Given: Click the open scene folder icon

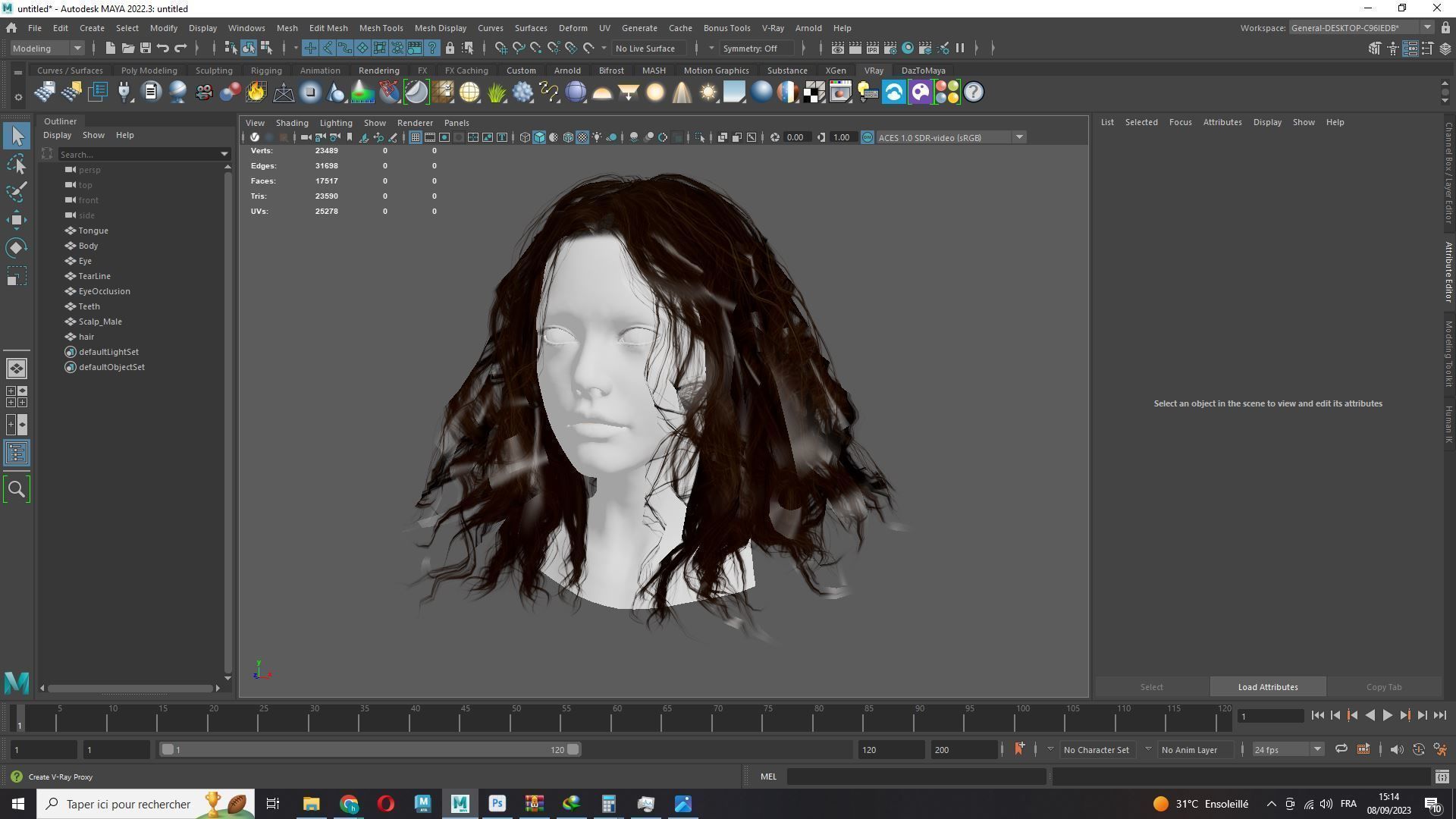Looking at the screenshot, I should pos(127,48).
